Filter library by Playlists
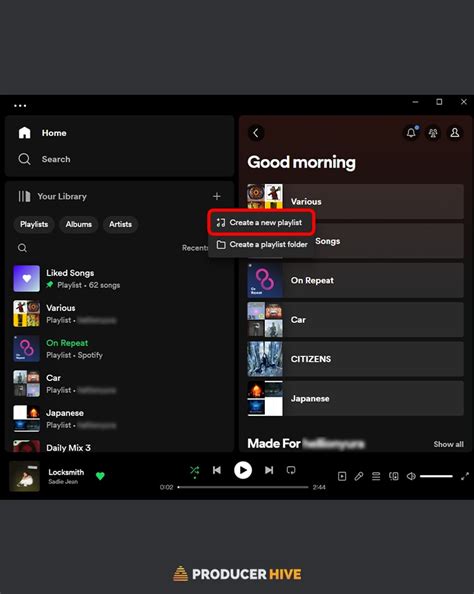The image size is (474, 594). [x=34, y=224]
